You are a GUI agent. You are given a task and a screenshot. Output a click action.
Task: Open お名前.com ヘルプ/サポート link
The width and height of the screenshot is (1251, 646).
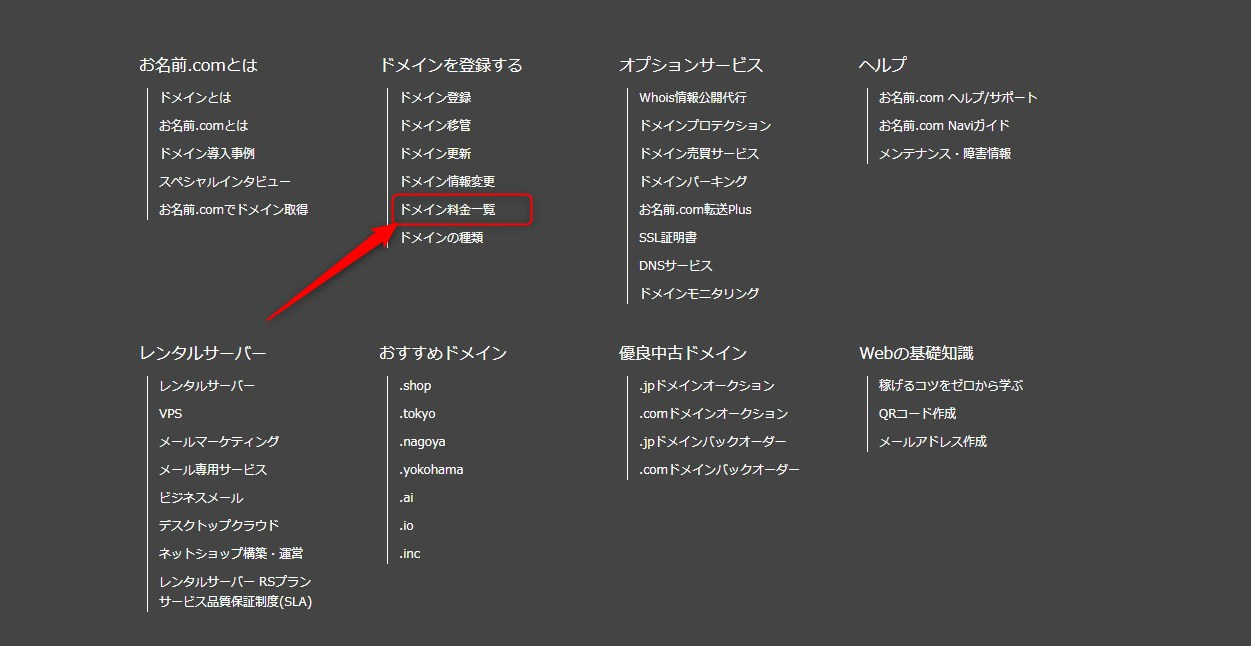[958, 98]
